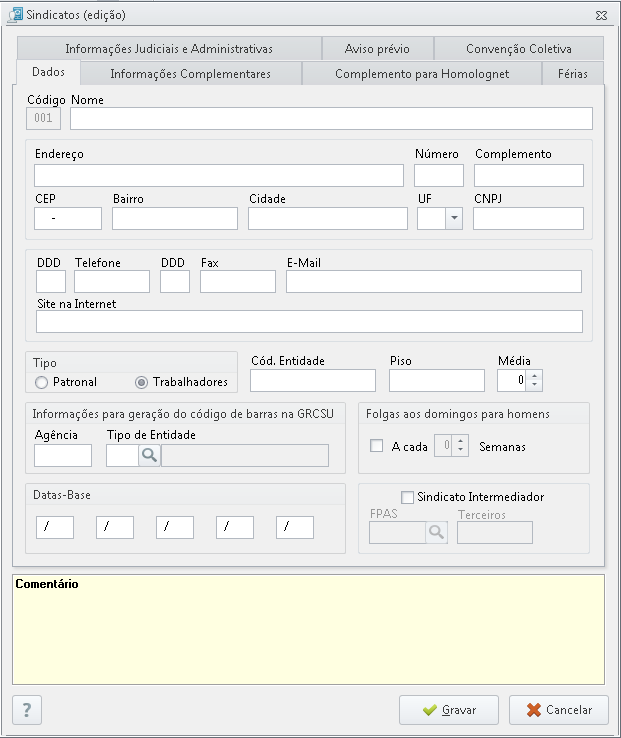The image size is (621, 738).
Task: Click the first Datas-Base date field
Action: (x=55, y=527)
